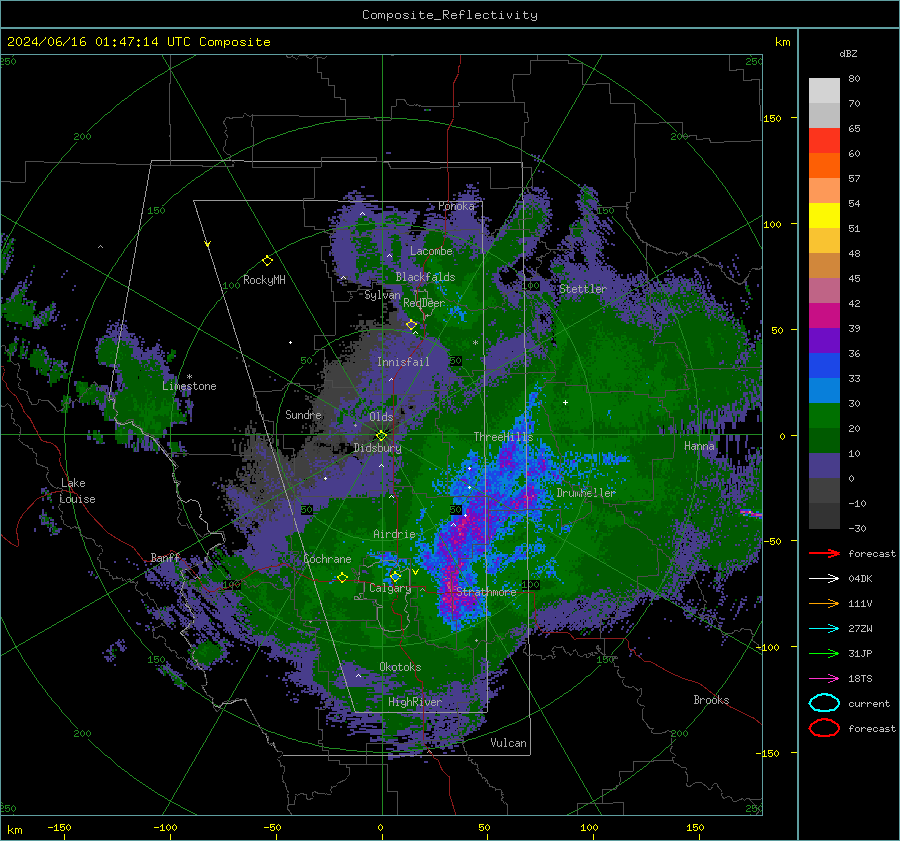The height and width of the screenshot is (841, 900).
Task: Pick the red 65 dBZ swatch
Action: point(824,141)
